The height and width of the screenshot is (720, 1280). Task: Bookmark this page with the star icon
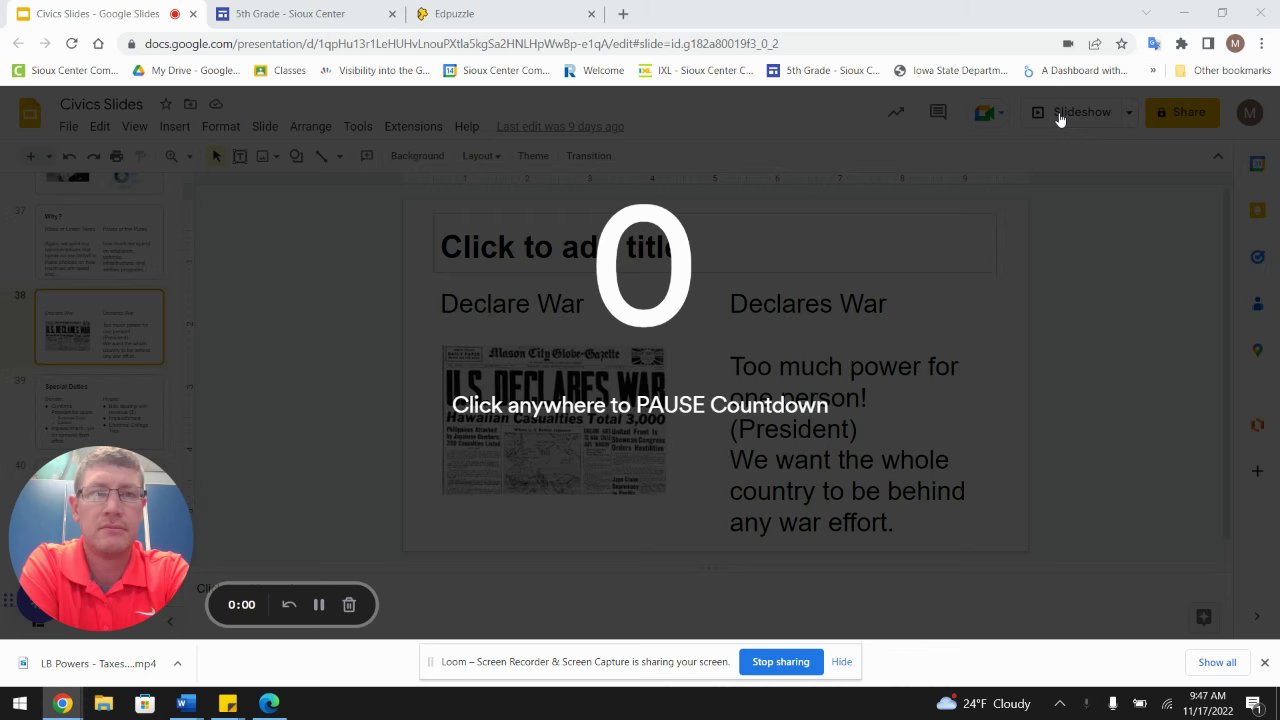1121,44
